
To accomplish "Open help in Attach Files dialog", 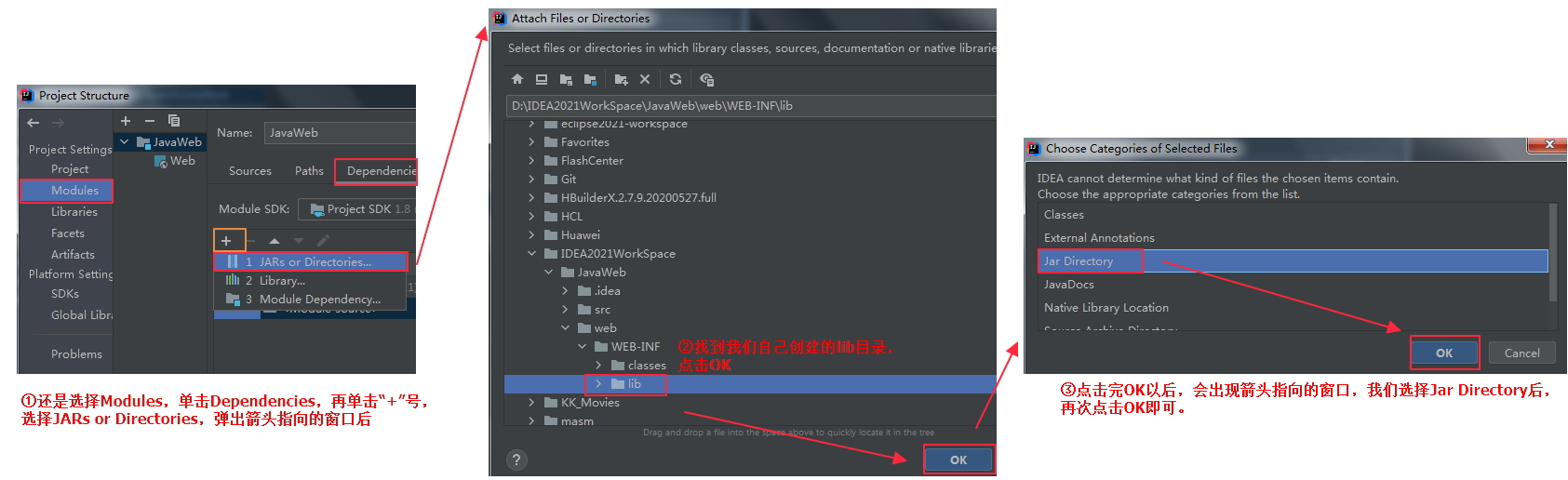I will [x=516, y=460].
